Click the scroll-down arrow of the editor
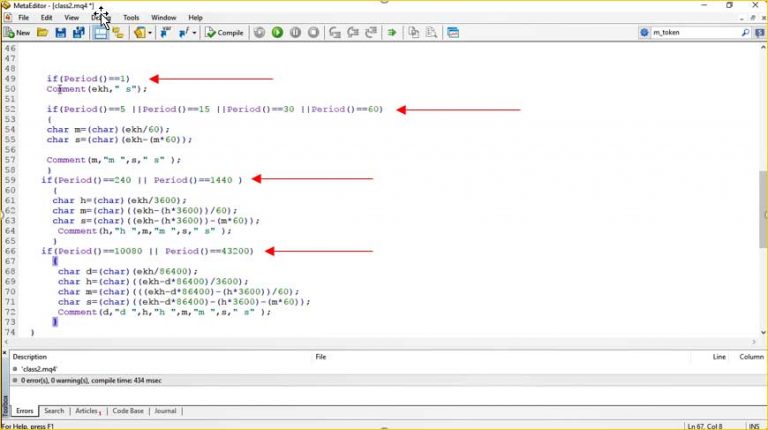 763,333
